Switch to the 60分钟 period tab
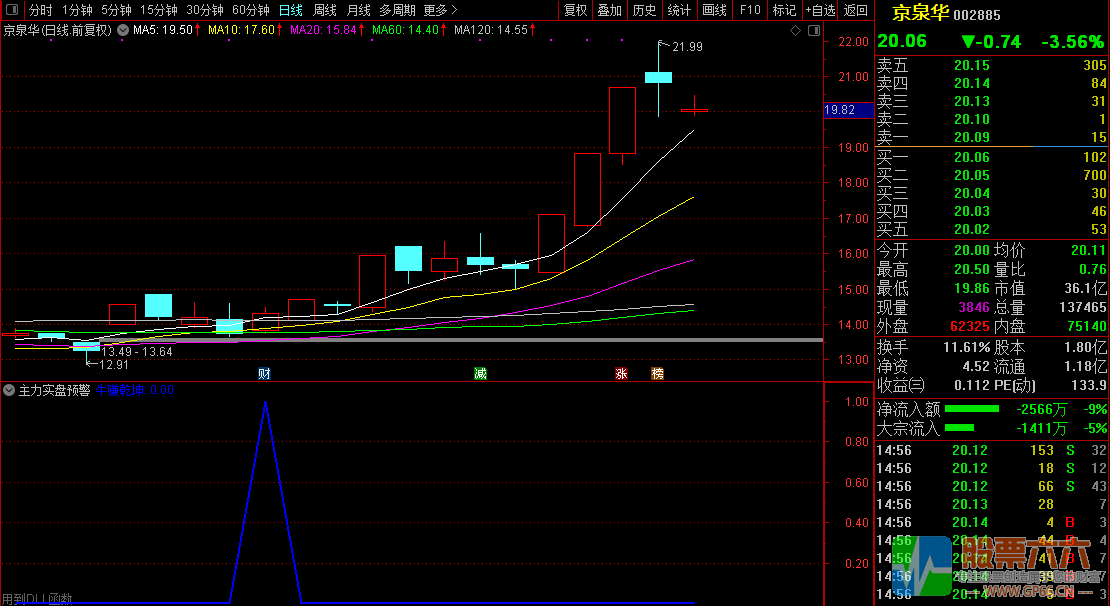This screenshot has height=606, width=1110. (250, 10)
